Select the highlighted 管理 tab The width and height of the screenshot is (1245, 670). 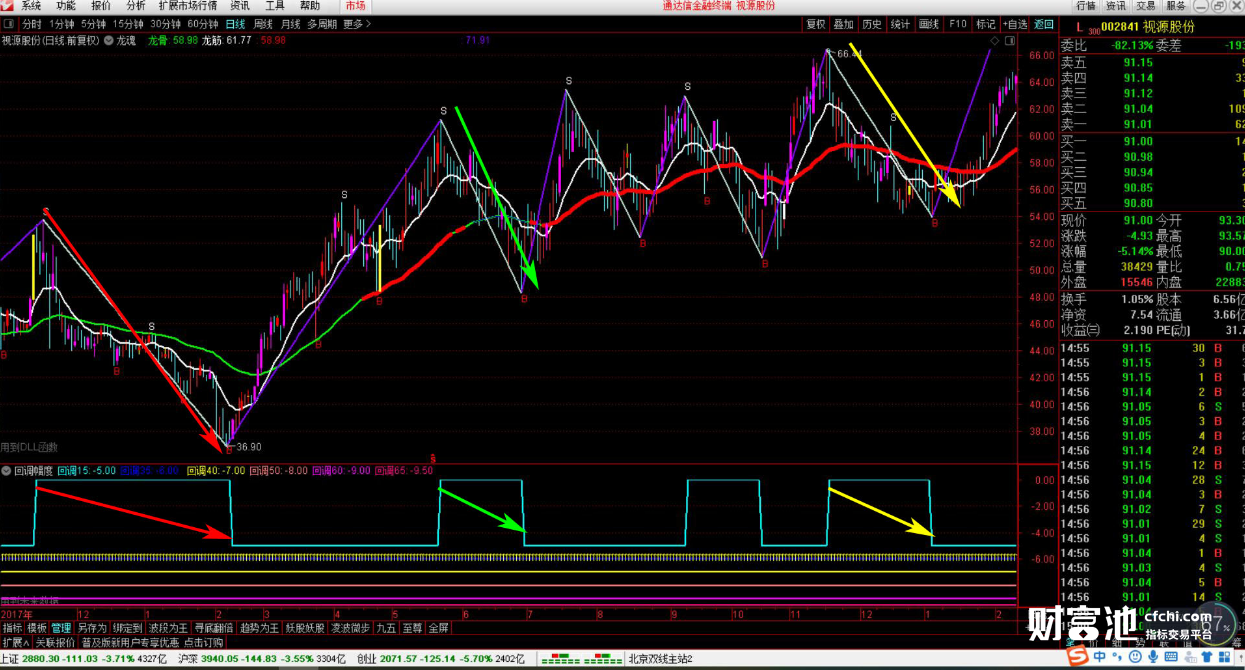(x=61, y=628)
